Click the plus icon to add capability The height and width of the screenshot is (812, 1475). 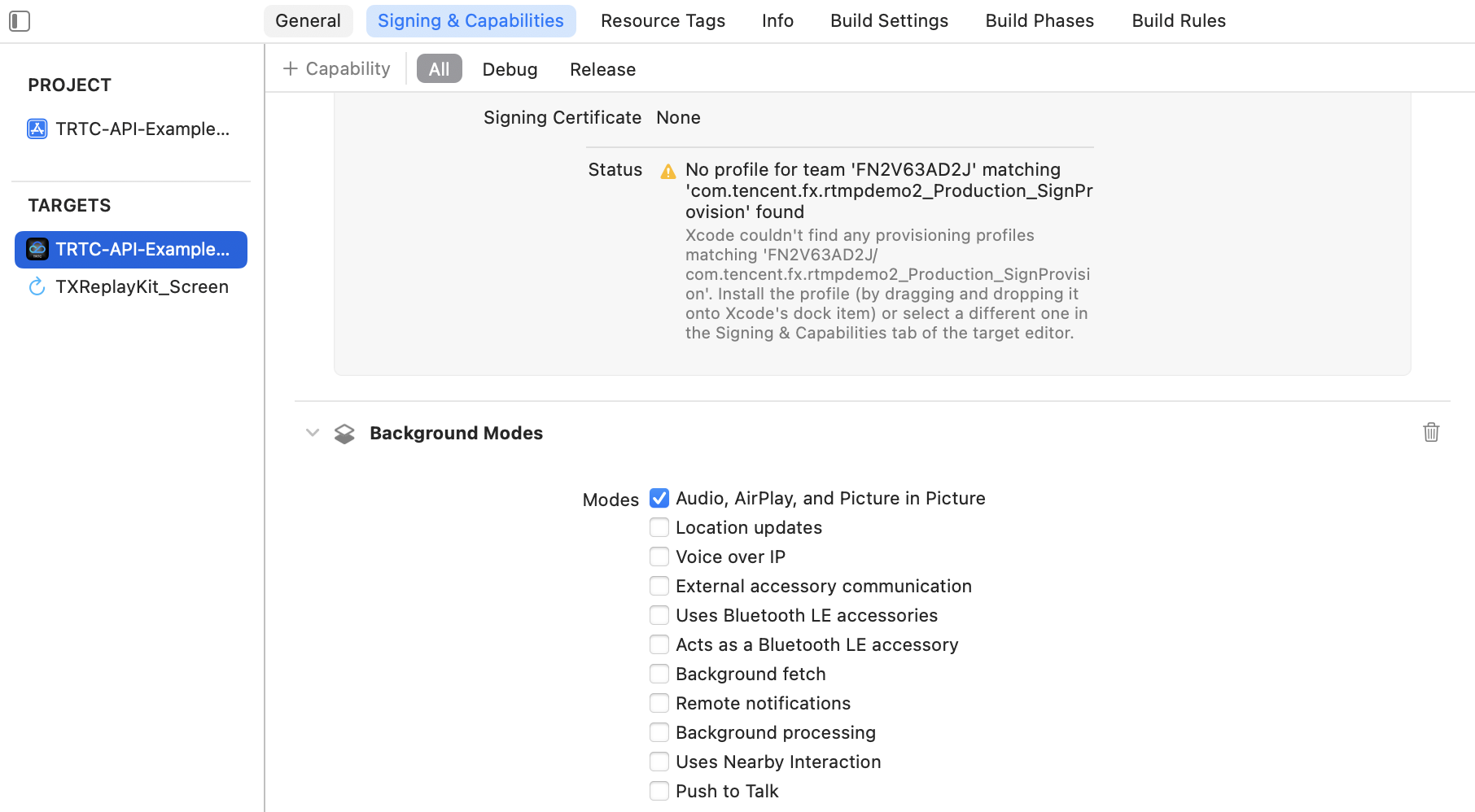pyautogui.click(x=290, y=69)
